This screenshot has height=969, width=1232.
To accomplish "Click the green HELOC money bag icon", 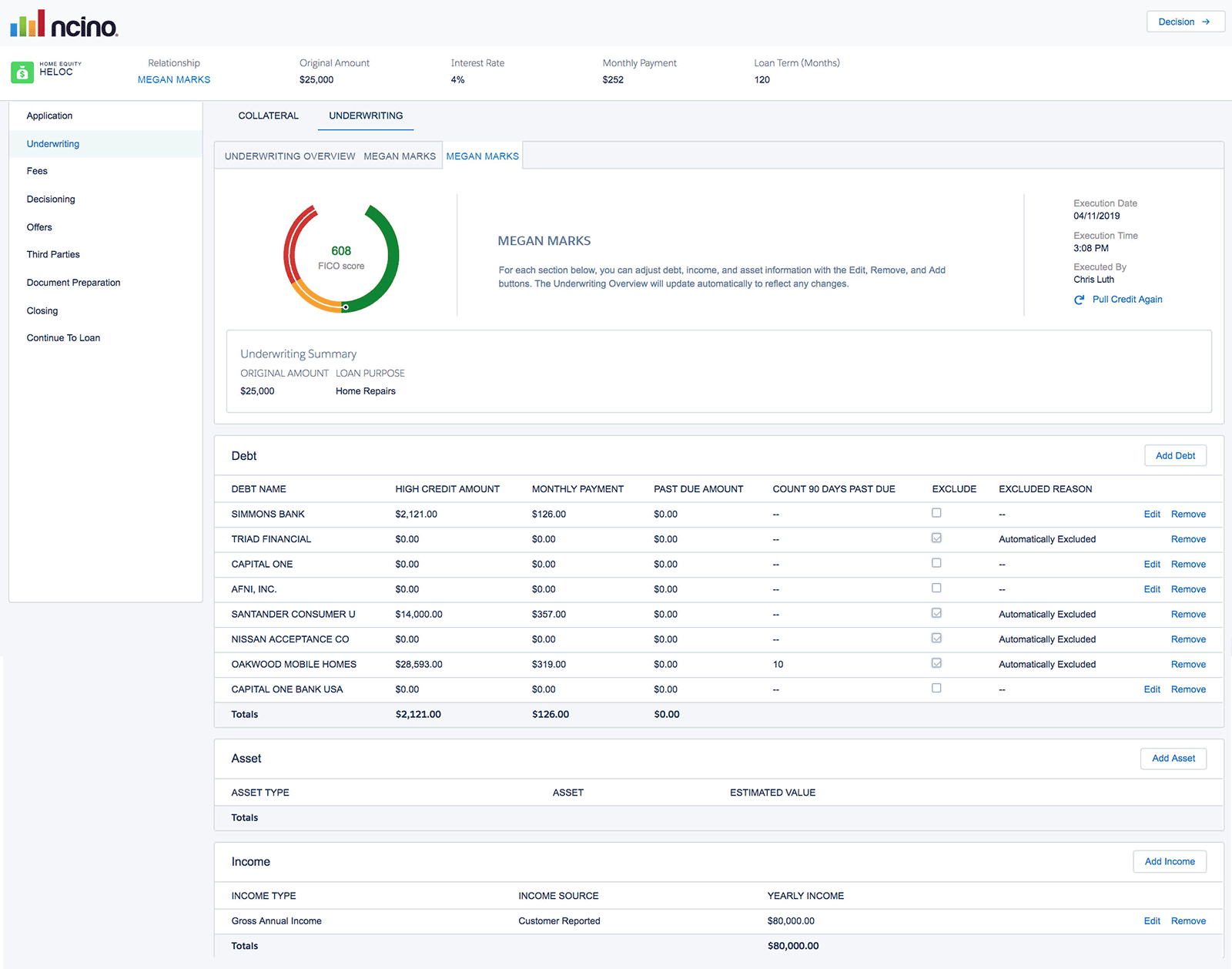I will [x=22, y=72].
